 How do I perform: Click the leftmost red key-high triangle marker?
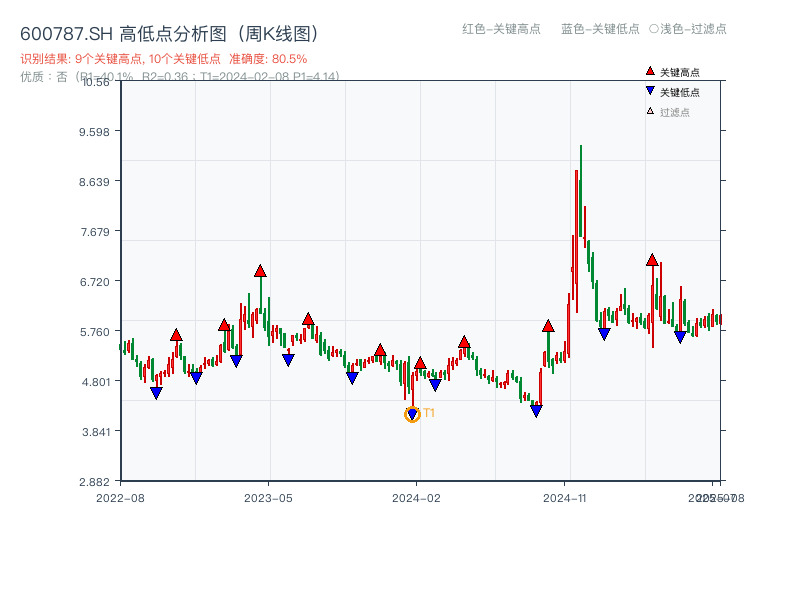176,335
